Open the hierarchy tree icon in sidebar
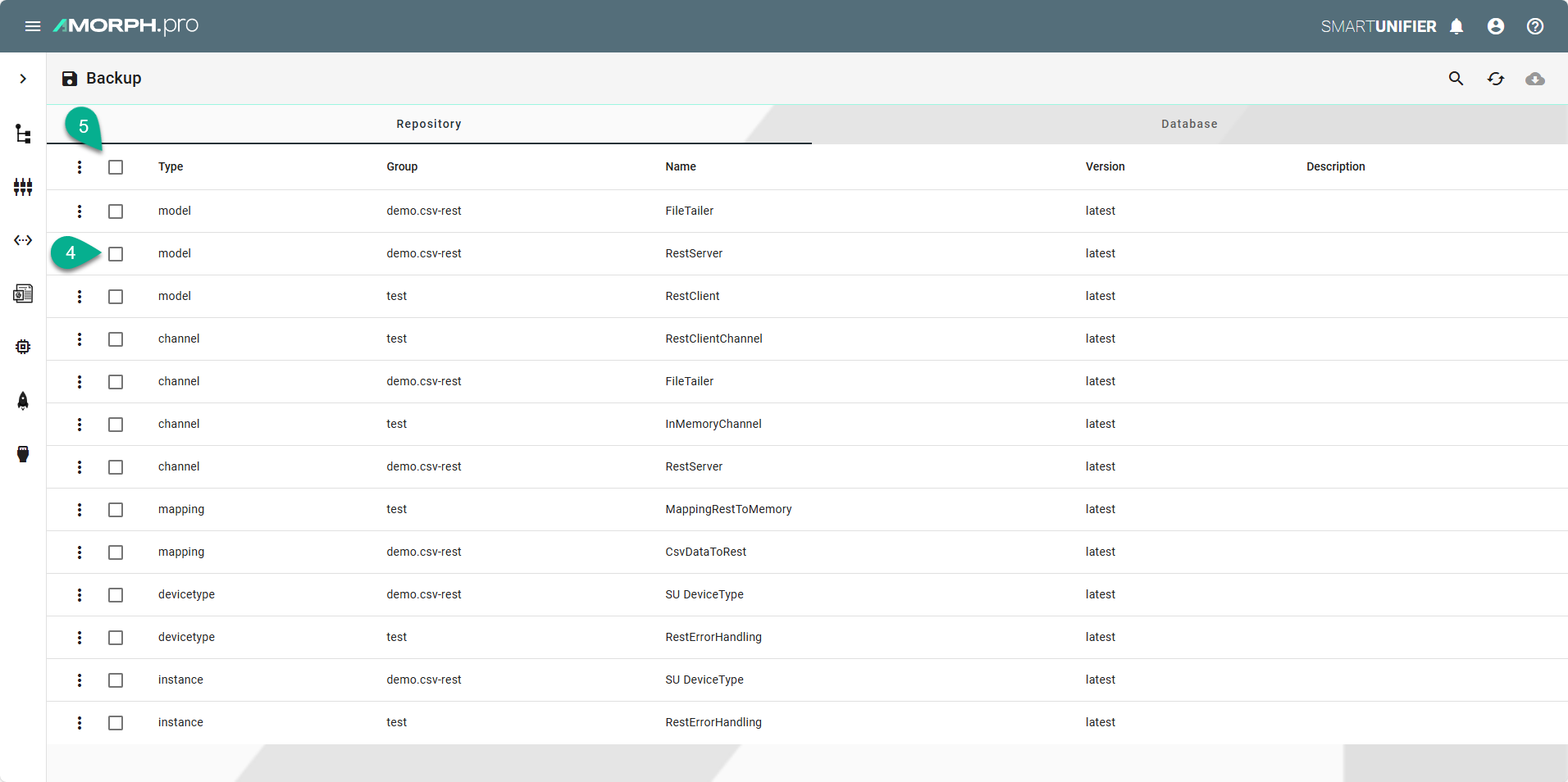Screen dimensions: 1568x782 [23, 134]
